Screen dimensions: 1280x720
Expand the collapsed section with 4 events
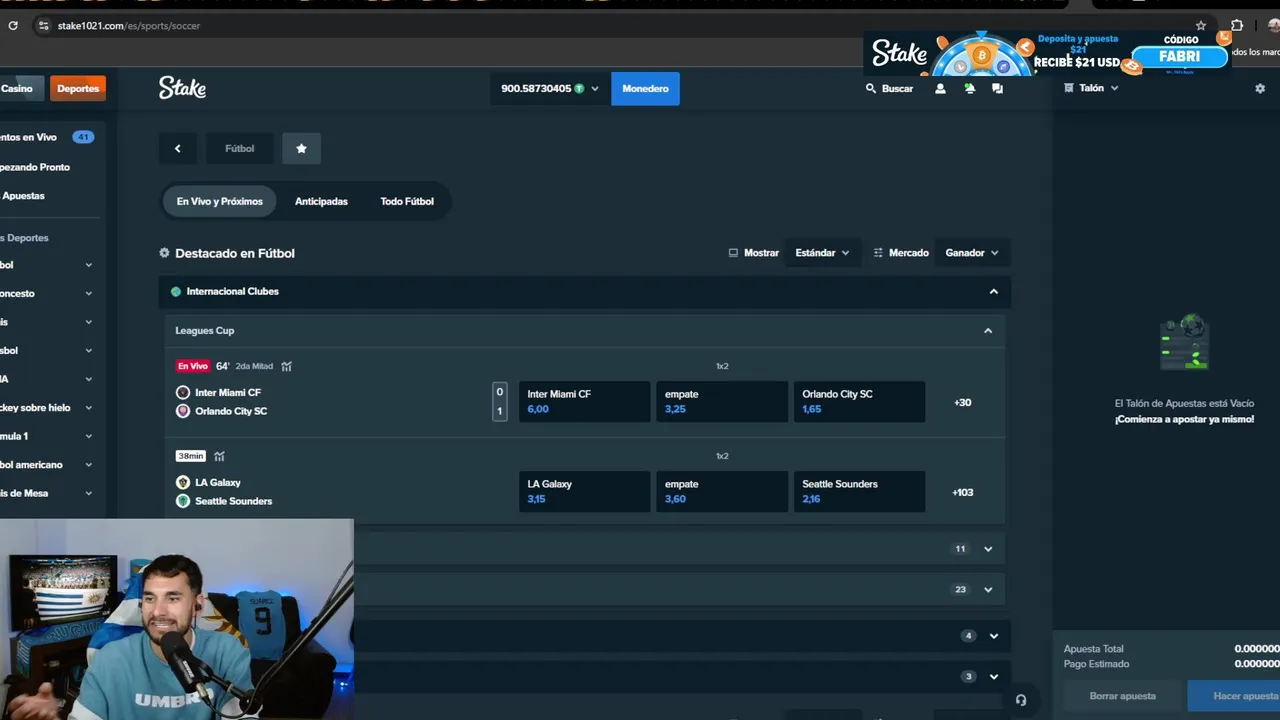[x=993, y=636]
